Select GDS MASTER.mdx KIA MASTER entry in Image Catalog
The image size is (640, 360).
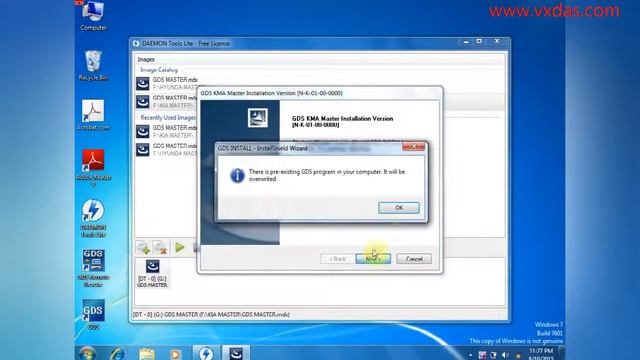coord(167,102)
